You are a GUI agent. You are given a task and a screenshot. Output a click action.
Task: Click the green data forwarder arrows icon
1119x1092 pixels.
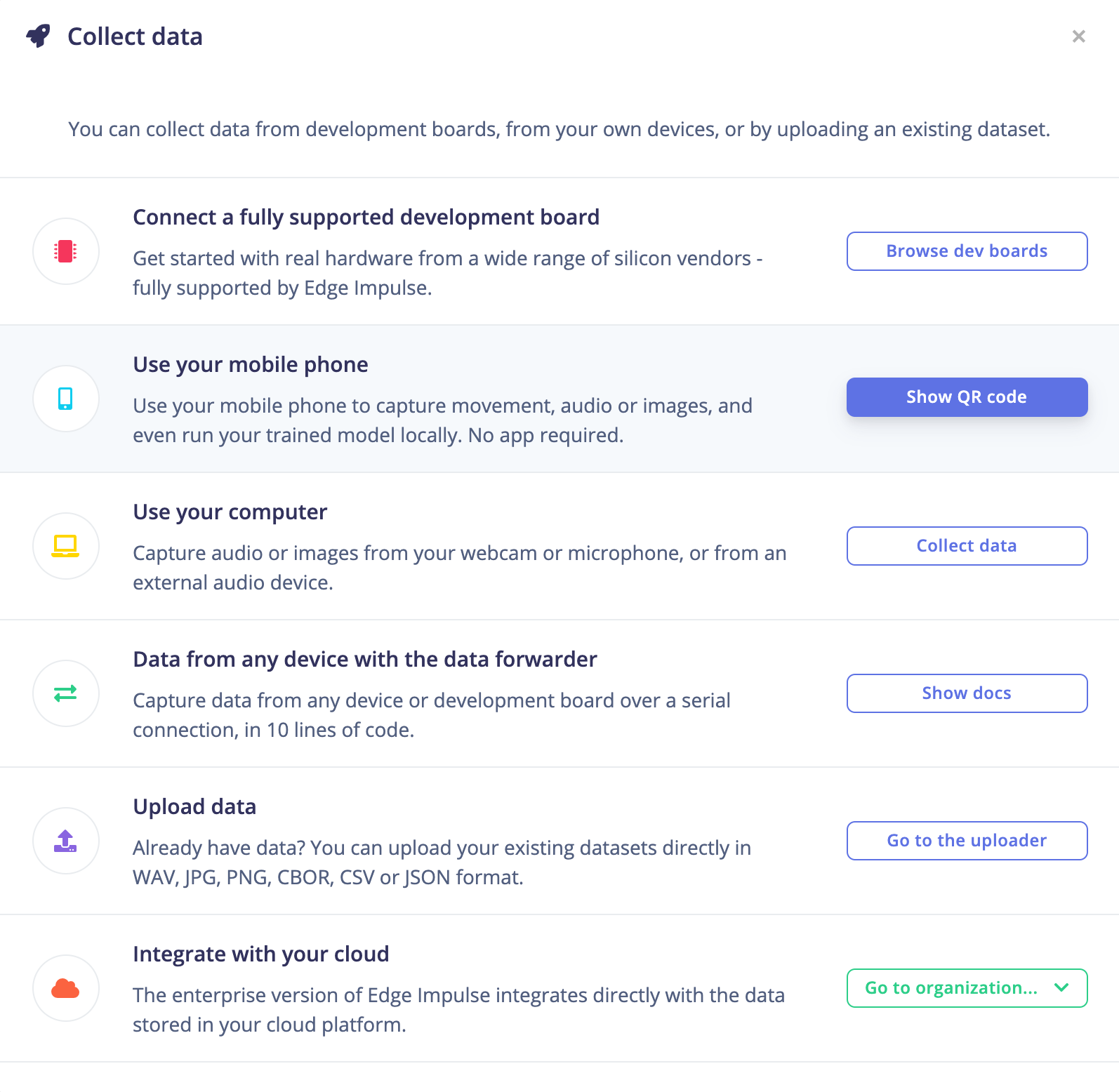pyautogui.click(x=65, y=693)
